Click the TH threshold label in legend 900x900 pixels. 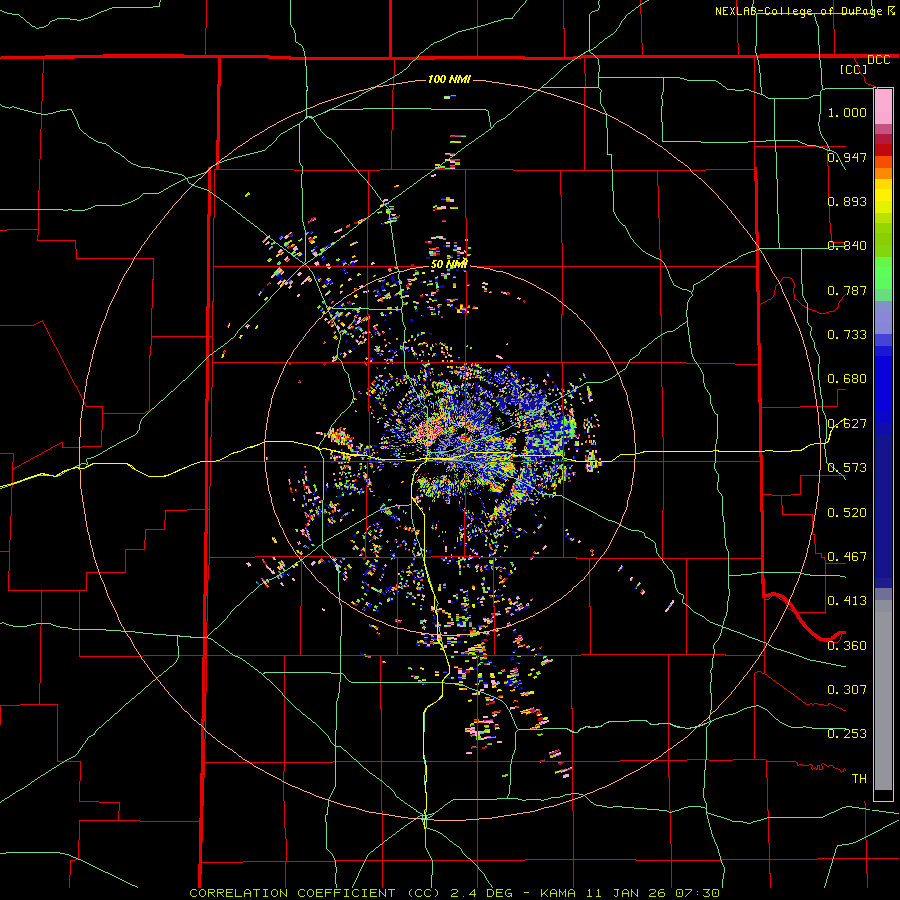[x=859, y=779]
